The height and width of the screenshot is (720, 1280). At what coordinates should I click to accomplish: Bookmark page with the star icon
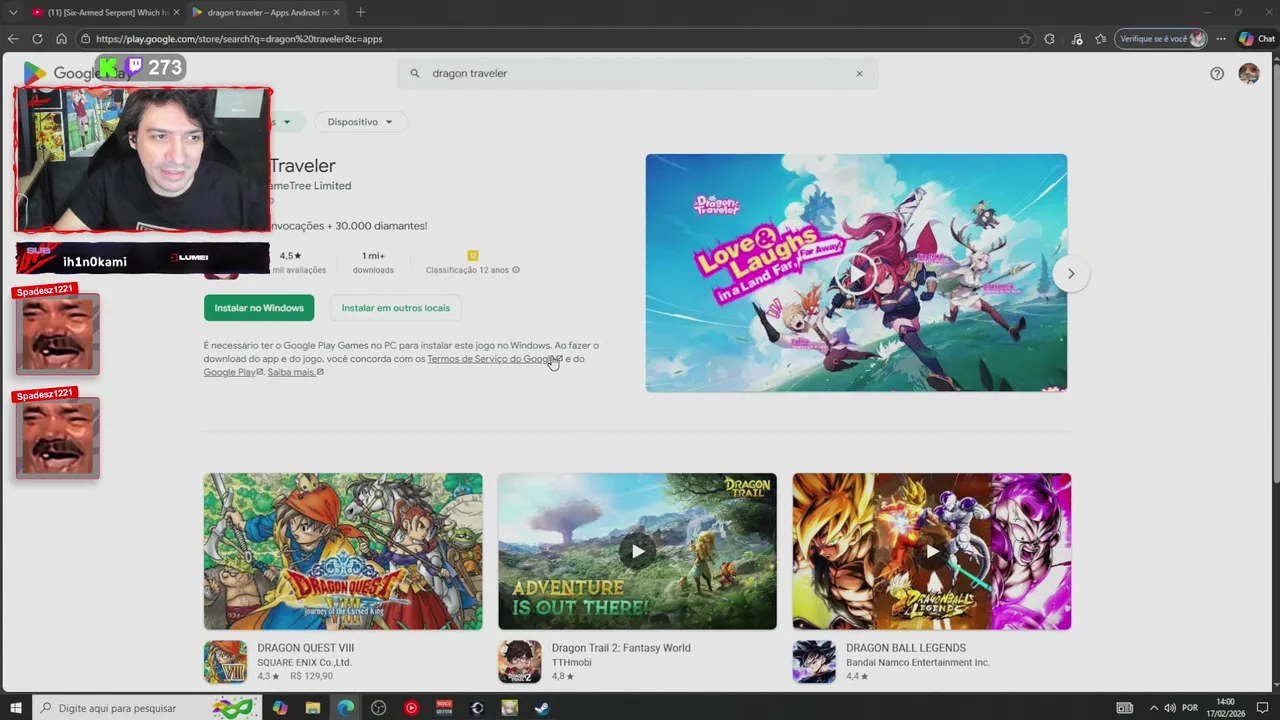point(1025,39)
